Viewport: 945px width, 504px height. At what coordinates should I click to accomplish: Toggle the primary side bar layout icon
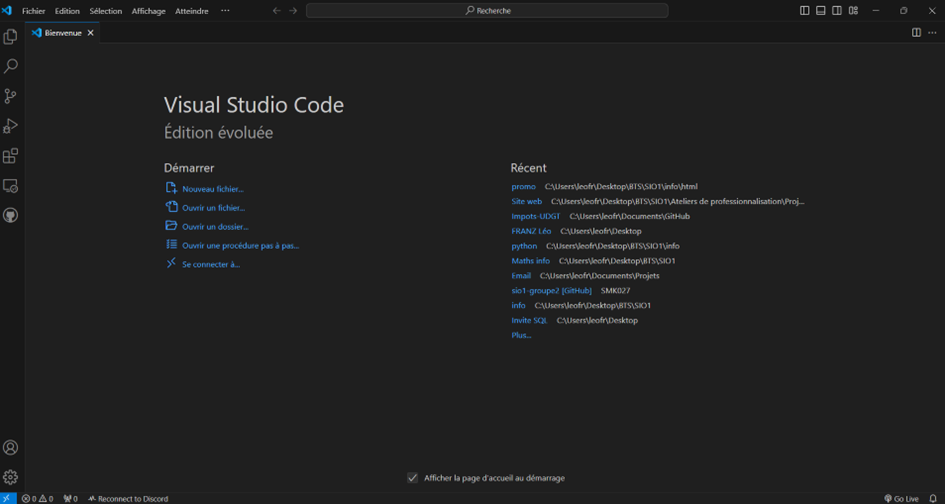(x=805, y=11)
